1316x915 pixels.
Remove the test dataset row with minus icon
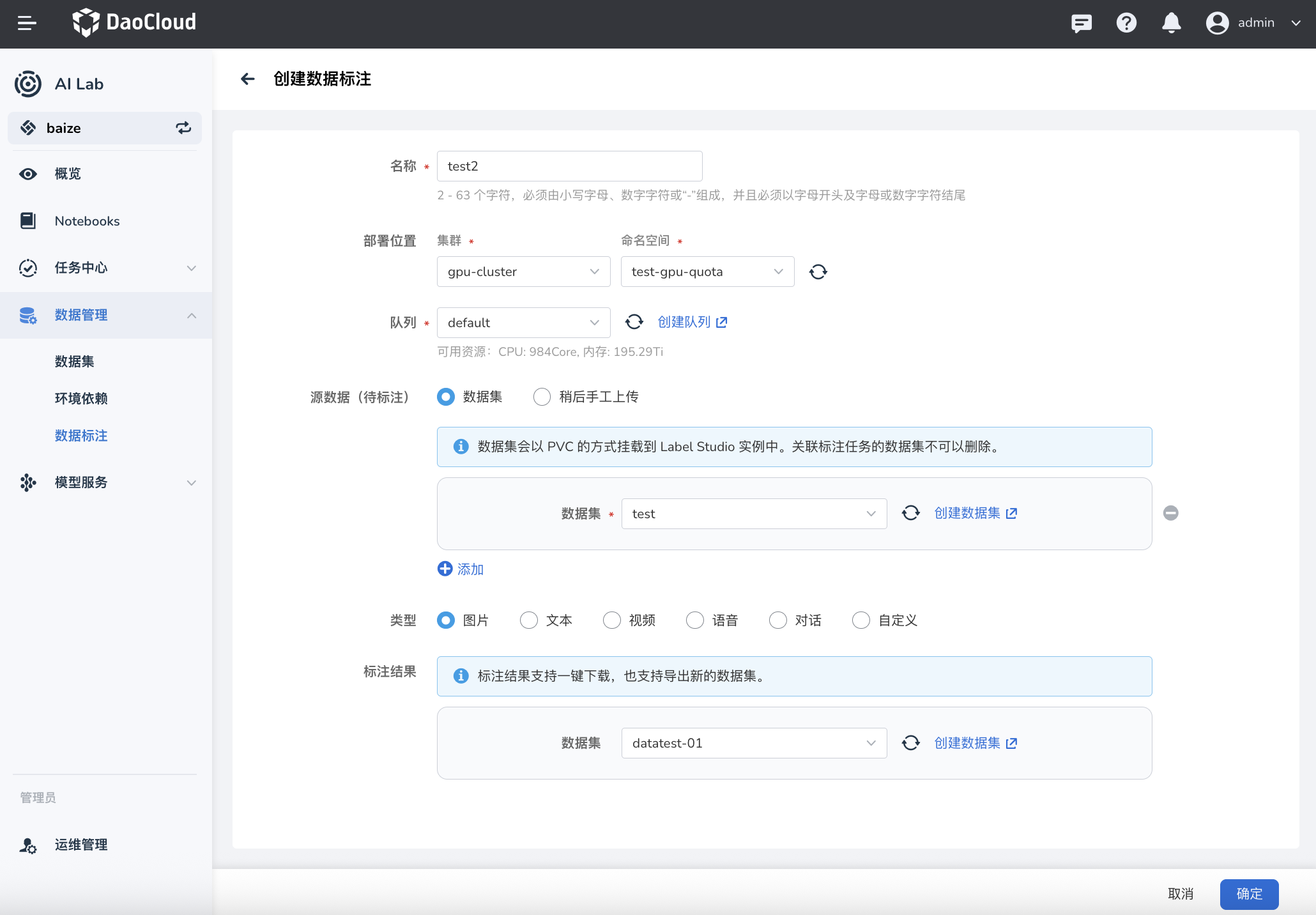(1171, 513)
